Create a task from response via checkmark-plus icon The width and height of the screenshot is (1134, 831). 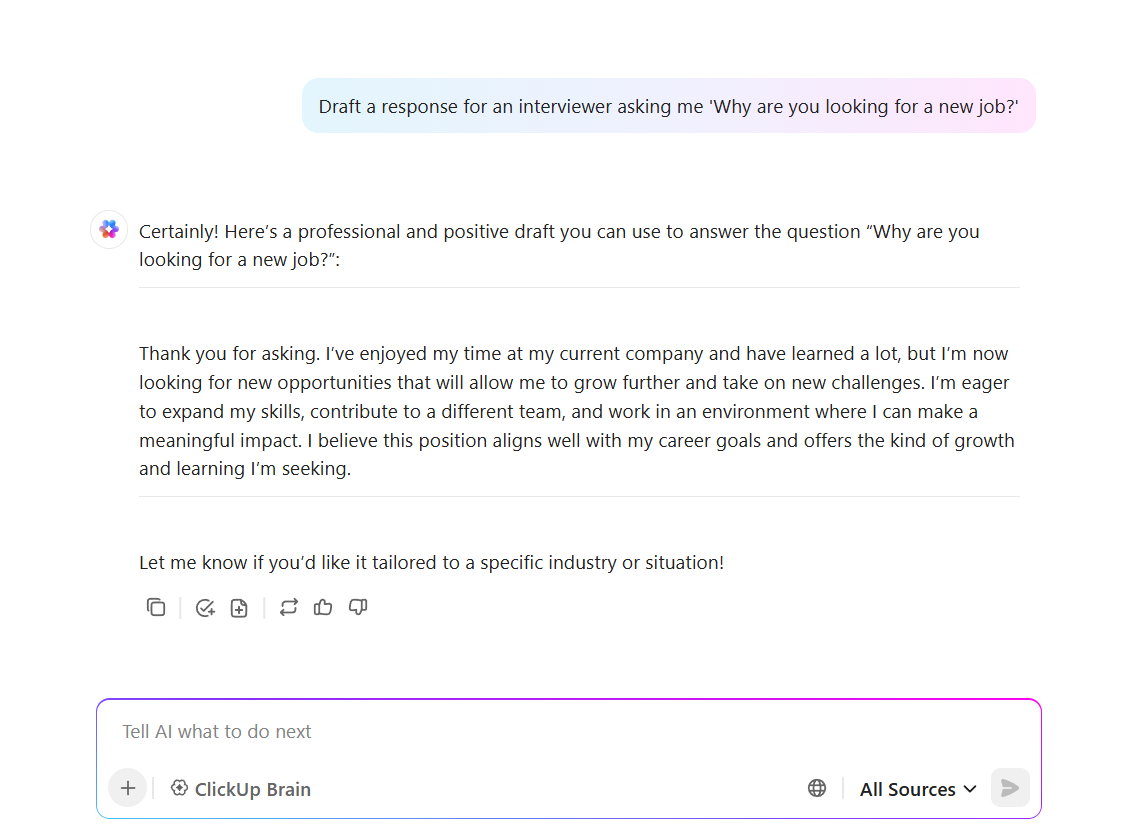pyautogui.click(x=205, y=608)
